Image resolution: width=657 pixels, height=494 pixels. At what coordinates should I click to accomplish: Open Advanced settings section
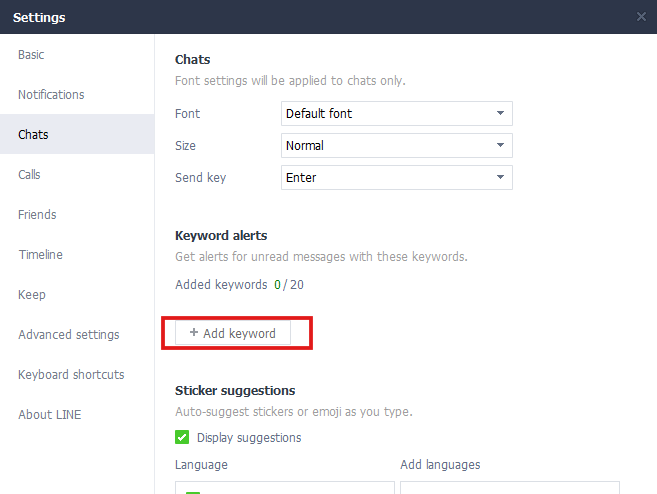[68, 335]
